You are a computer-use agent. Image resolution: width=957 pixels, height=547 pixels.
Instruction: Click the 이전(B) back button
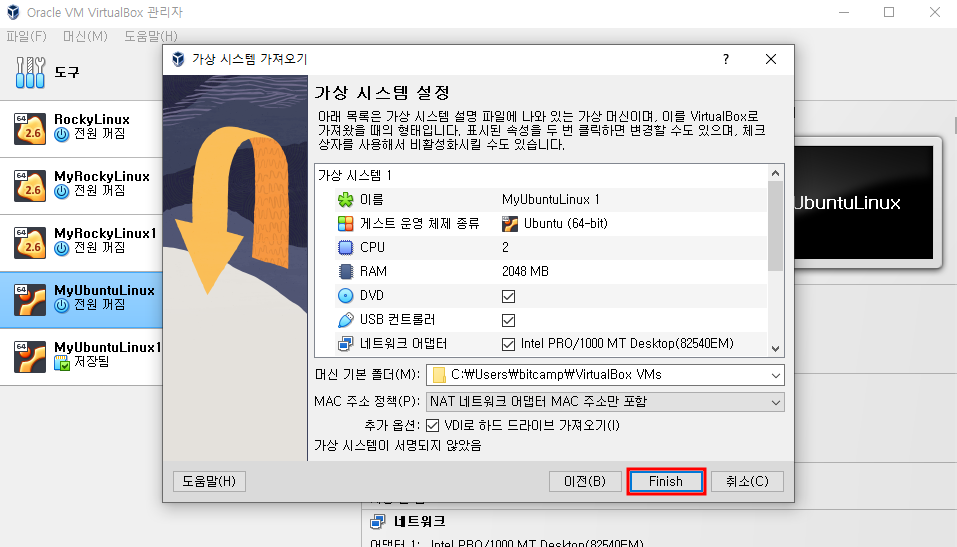(585, 481)
